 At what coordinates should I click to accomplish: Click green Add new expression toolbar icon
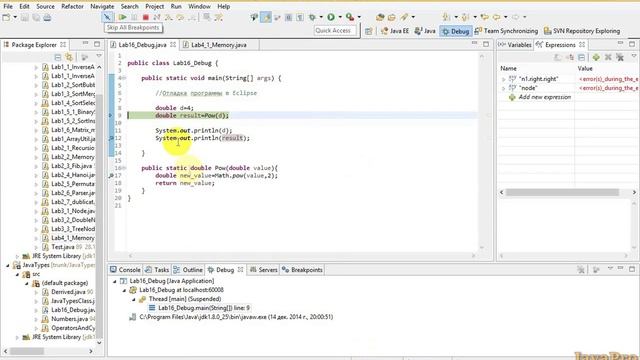(x=596, y=58)
